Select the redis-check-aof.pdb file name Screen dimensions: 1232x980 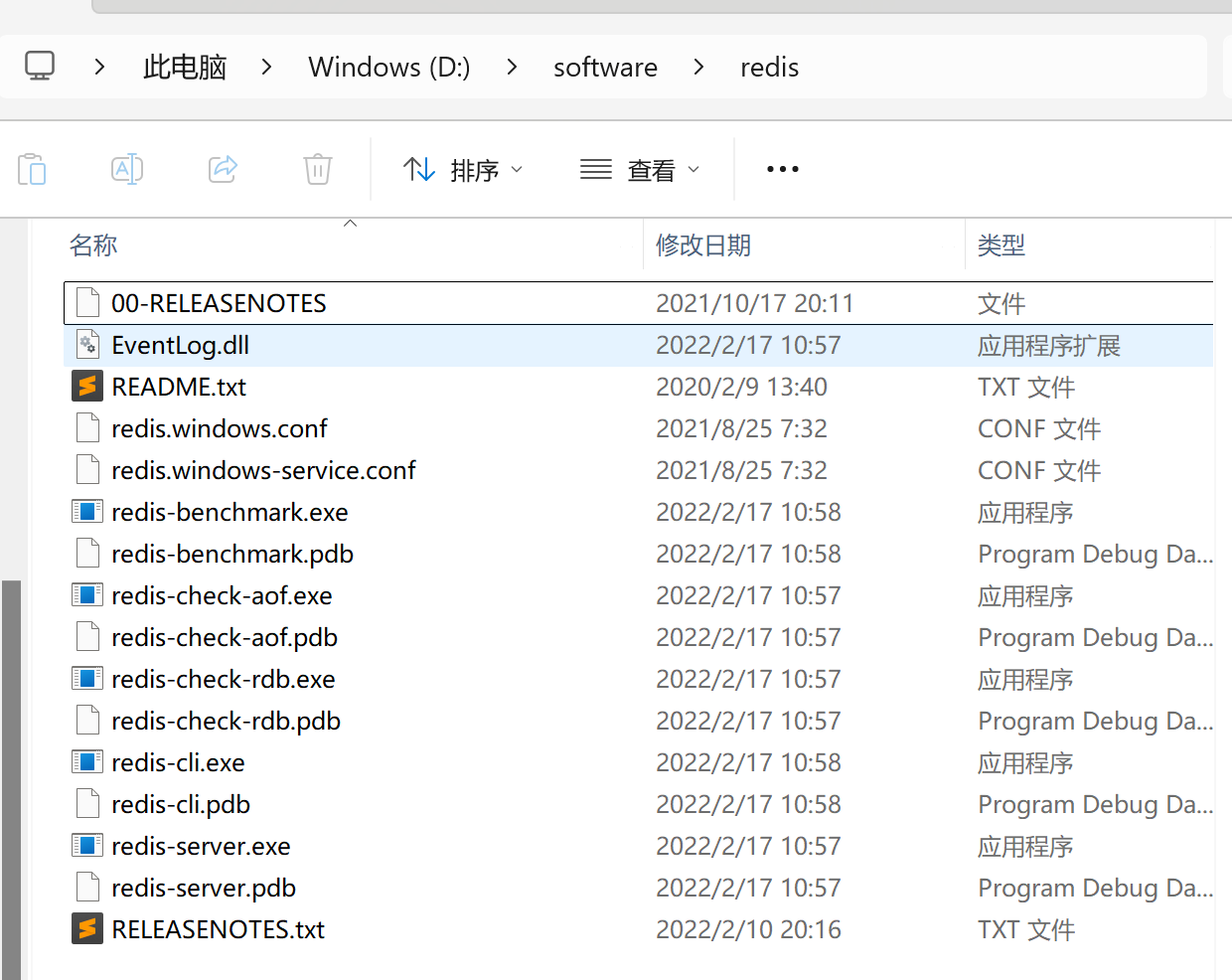click(225, 637)
